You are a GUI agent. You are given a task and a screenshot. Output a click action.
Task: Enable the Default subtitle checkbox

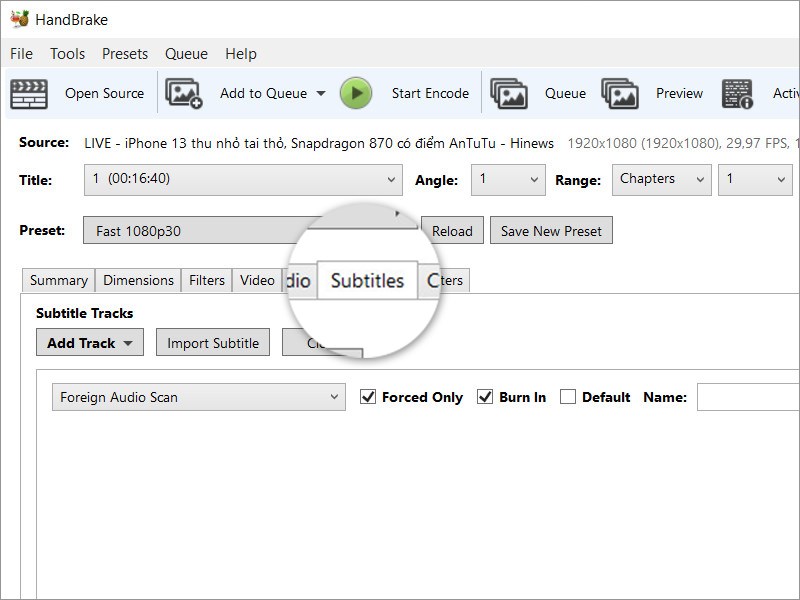tap(568, 396)
